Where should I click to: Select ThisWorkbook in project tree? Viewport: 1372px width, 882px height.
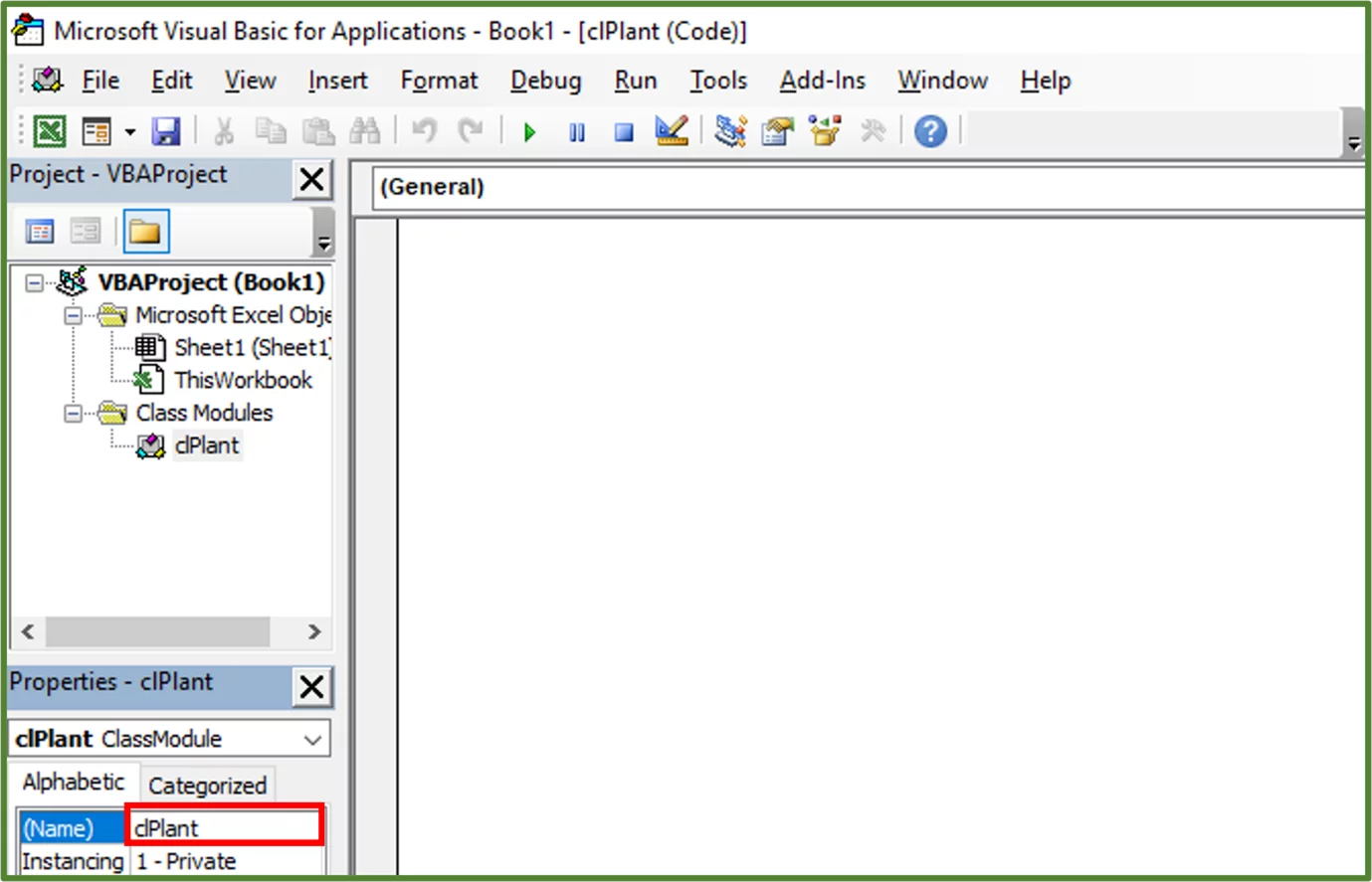click(x=243, y=380)
